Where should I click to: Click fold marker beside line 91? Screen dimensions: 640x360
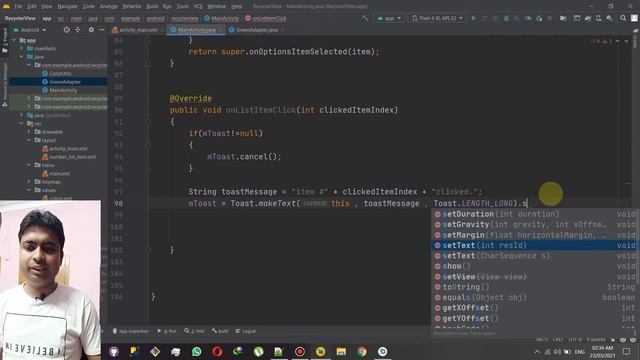pos(148,122)
